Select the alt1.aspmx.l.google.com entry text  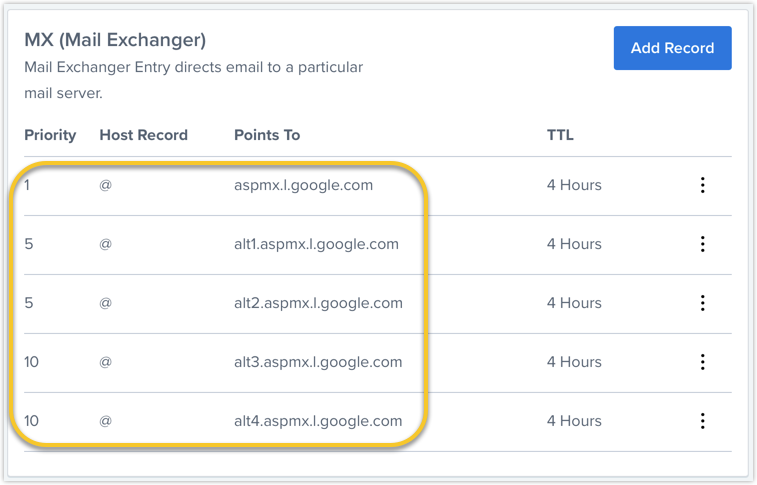pos(316,244)
